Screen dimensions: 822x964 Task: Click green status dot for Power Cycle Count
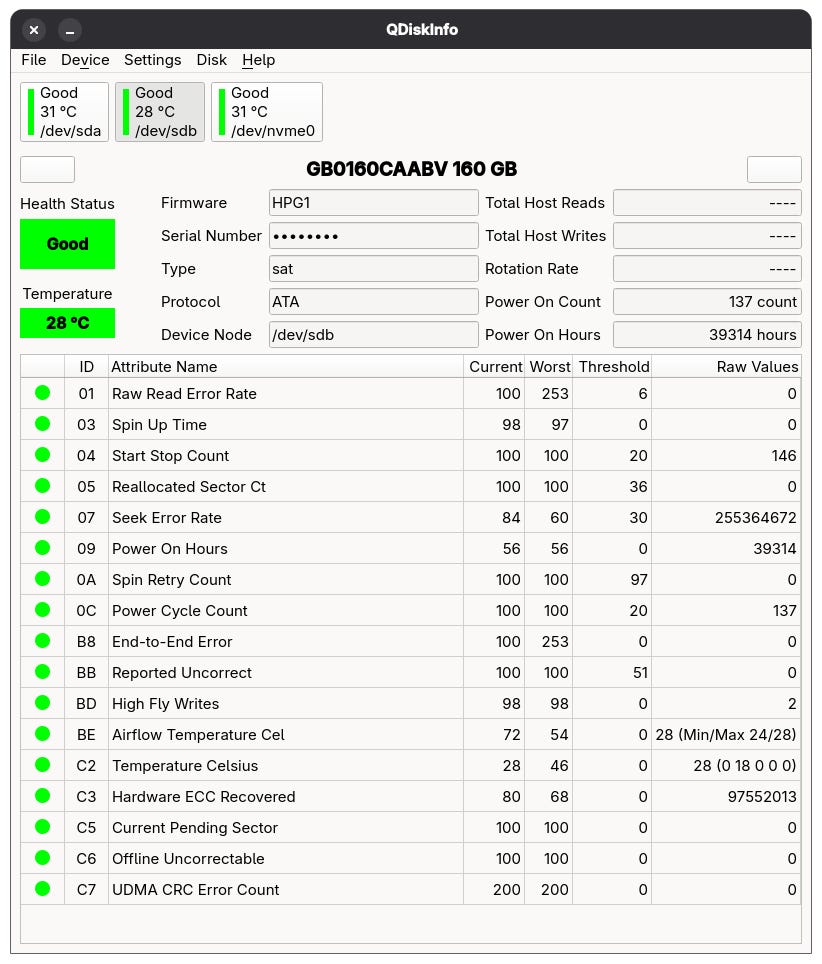point(42,610)
